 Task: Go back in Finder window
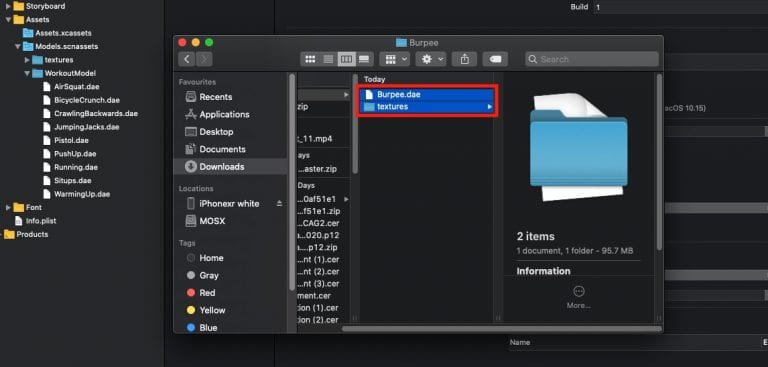coord(187,59)
